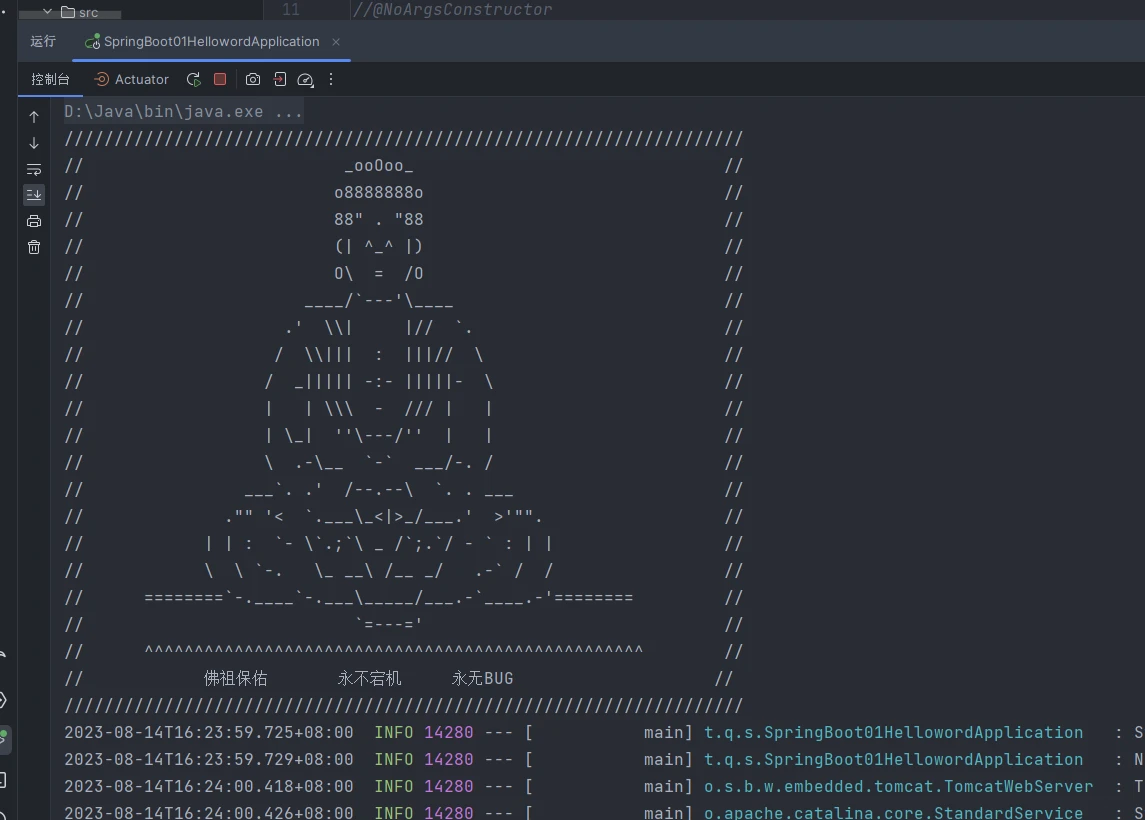Click the exit/attach icon with red arrow
Viewport: 1145px width, 820px height.
click(x=280, y=79)
